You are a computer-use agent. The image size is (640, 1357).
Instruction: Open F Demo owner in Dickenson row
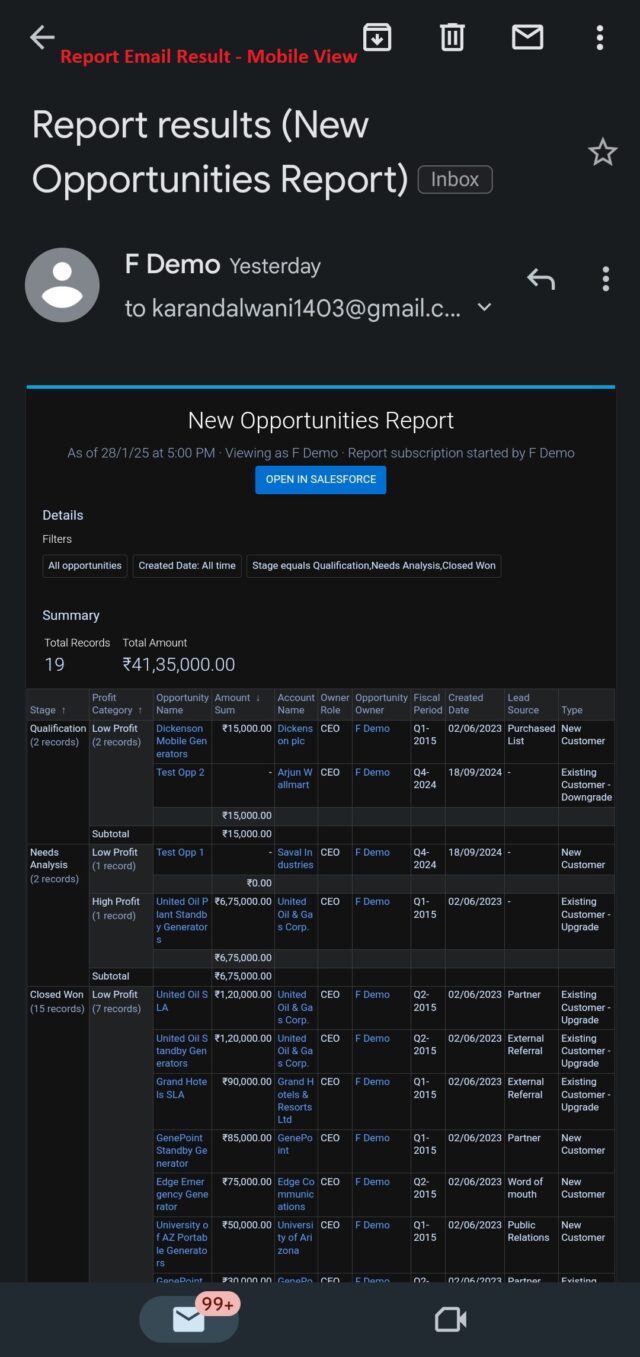[372, 729]
